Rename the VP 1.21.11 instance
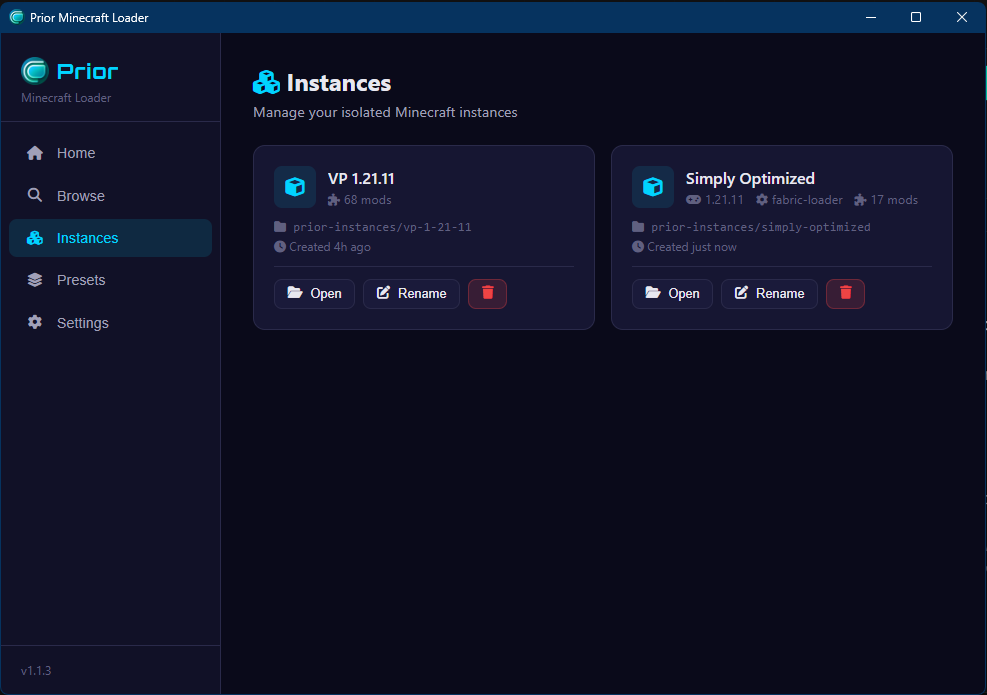 (411, 293)
